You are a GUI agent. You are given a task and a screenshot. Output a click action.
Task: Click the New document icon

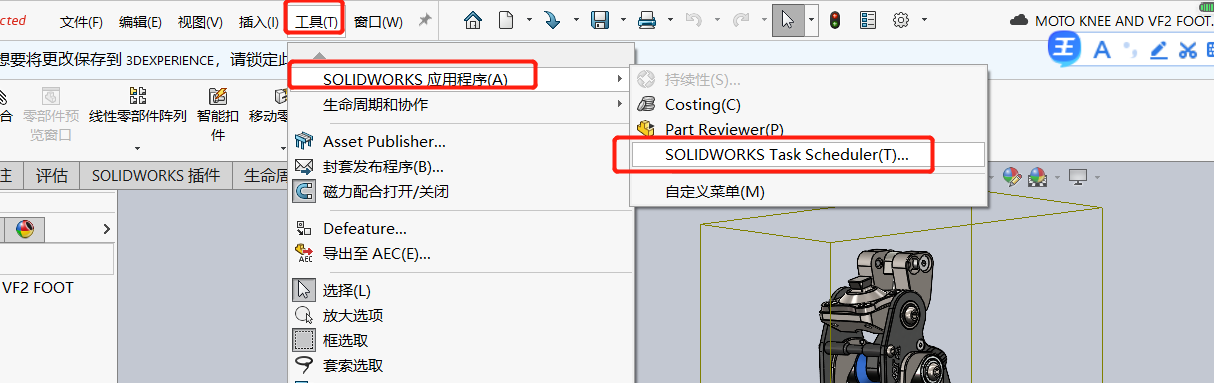click(506, 20)
